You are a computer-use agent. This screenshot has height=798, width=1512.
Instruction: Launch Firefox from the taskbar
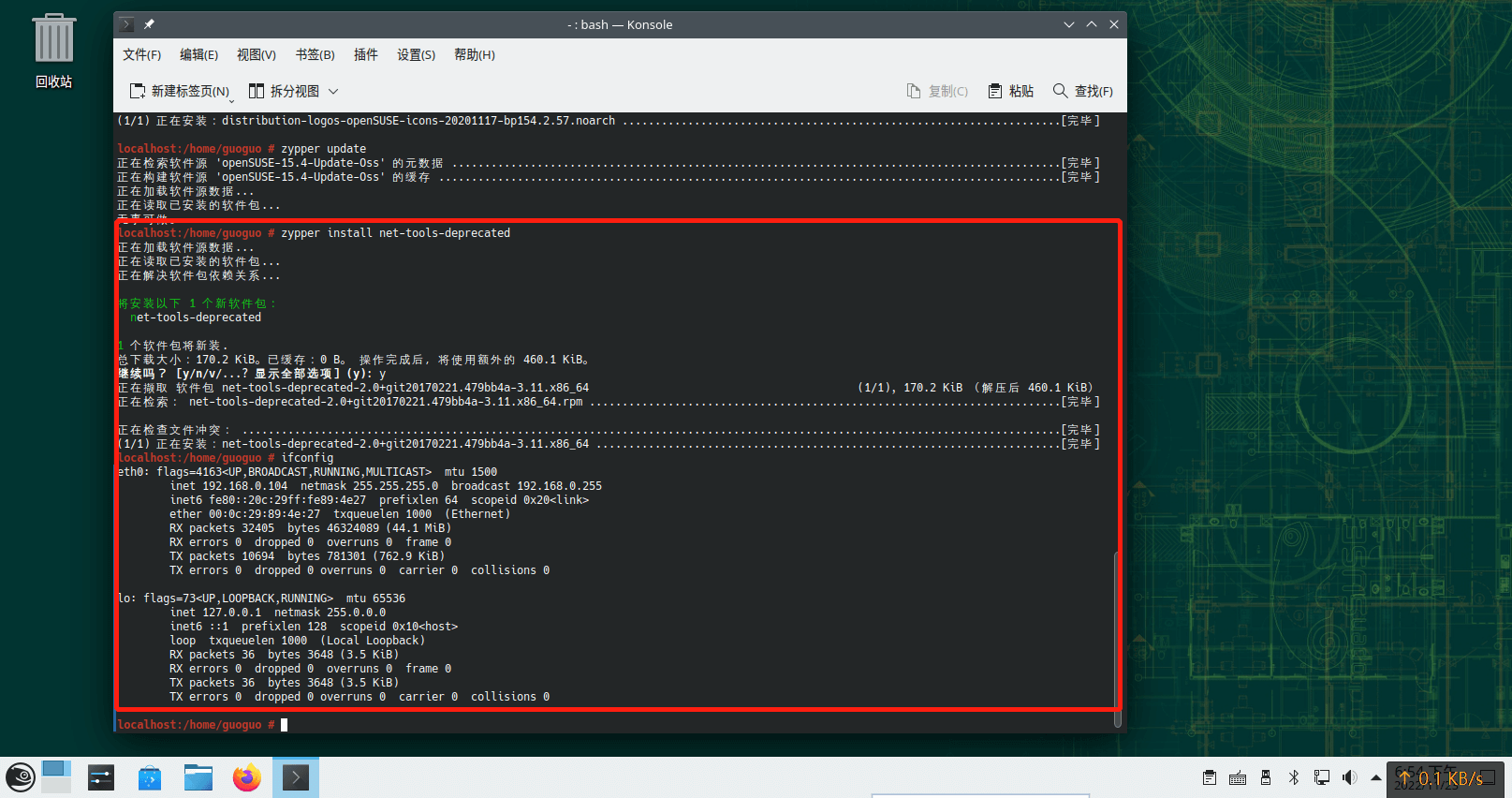(247, 777)
